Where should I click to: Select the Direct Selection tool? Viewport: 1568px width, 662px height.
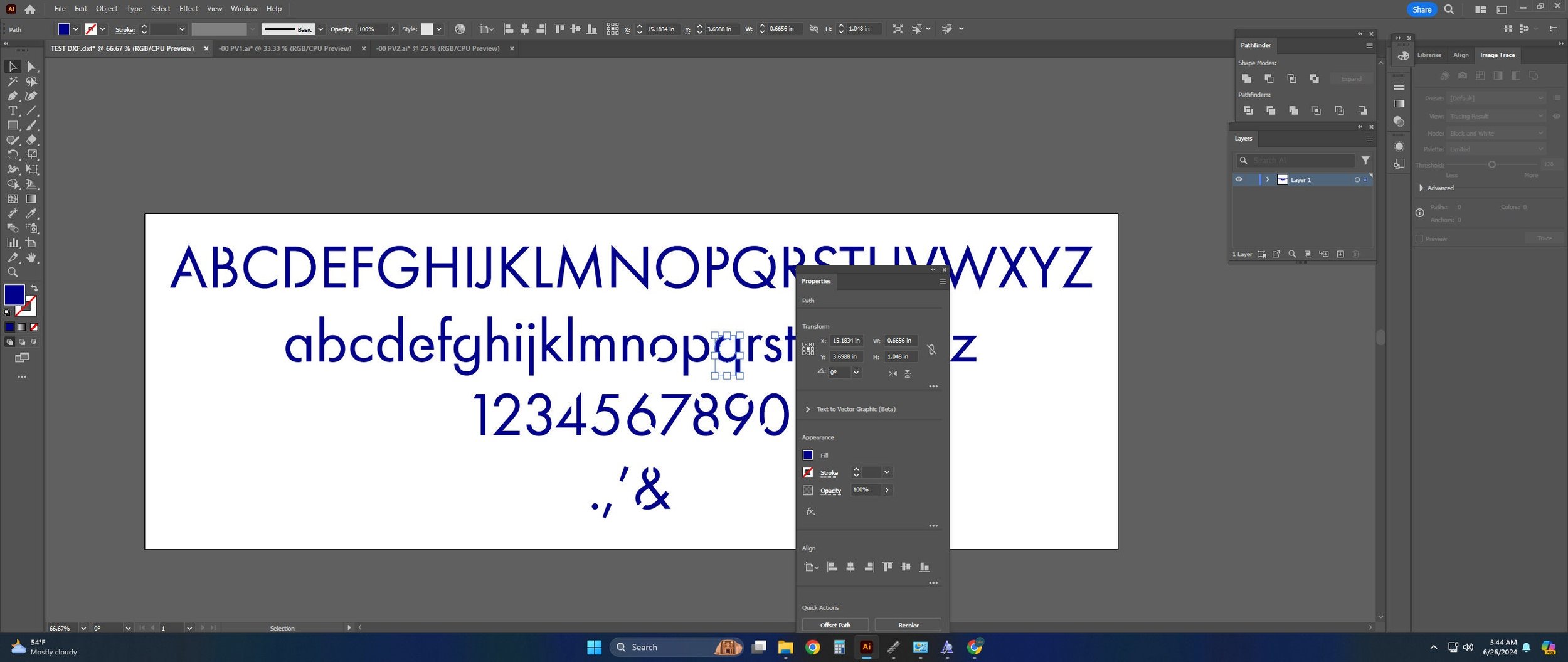[31, 67]
